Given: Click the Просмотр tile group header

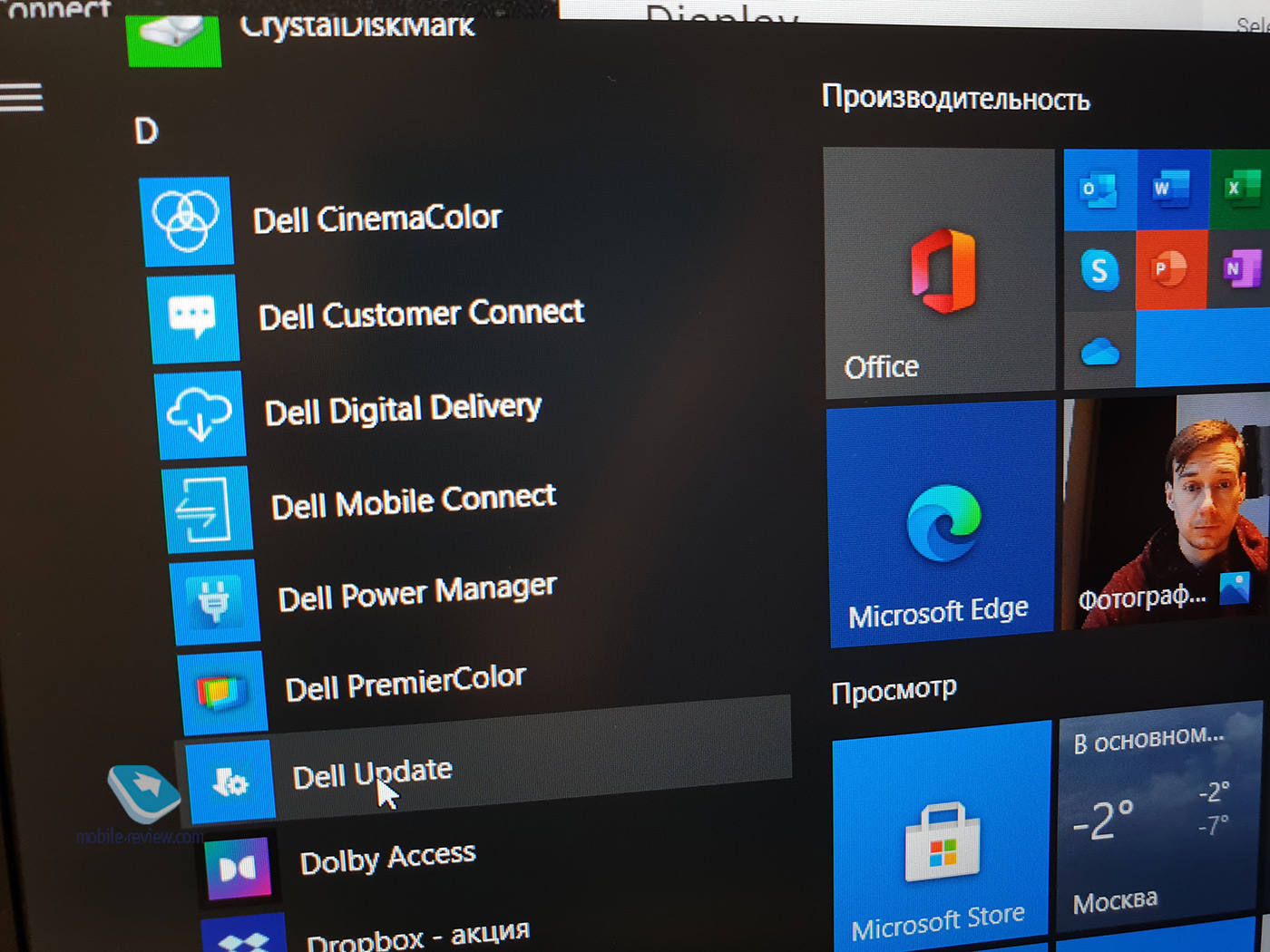Looking at the screenshot, I should pos(894,690).
